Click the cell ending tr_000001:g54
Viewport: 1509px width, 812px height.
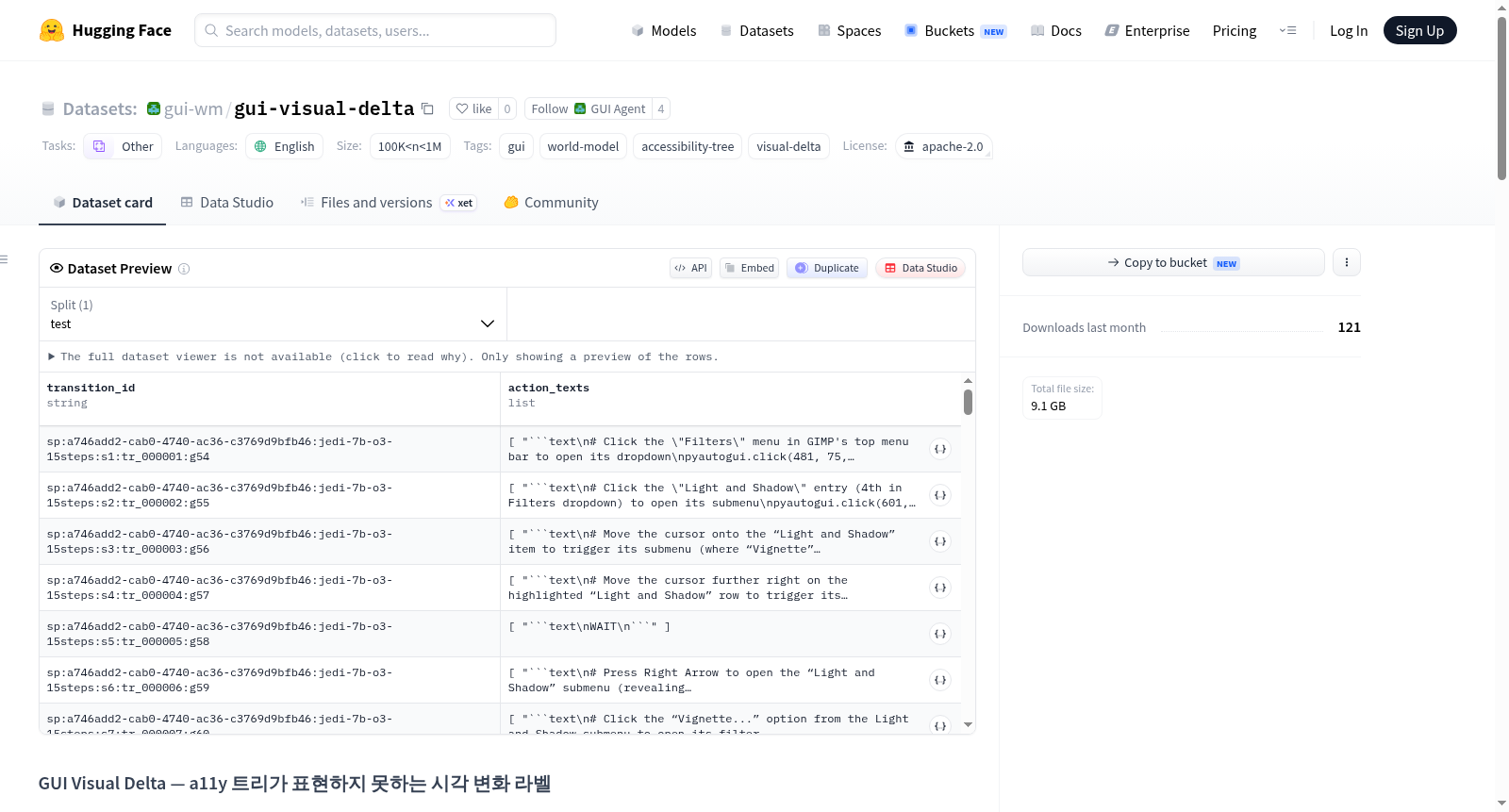pyautogui.click(x=269, y=449)
